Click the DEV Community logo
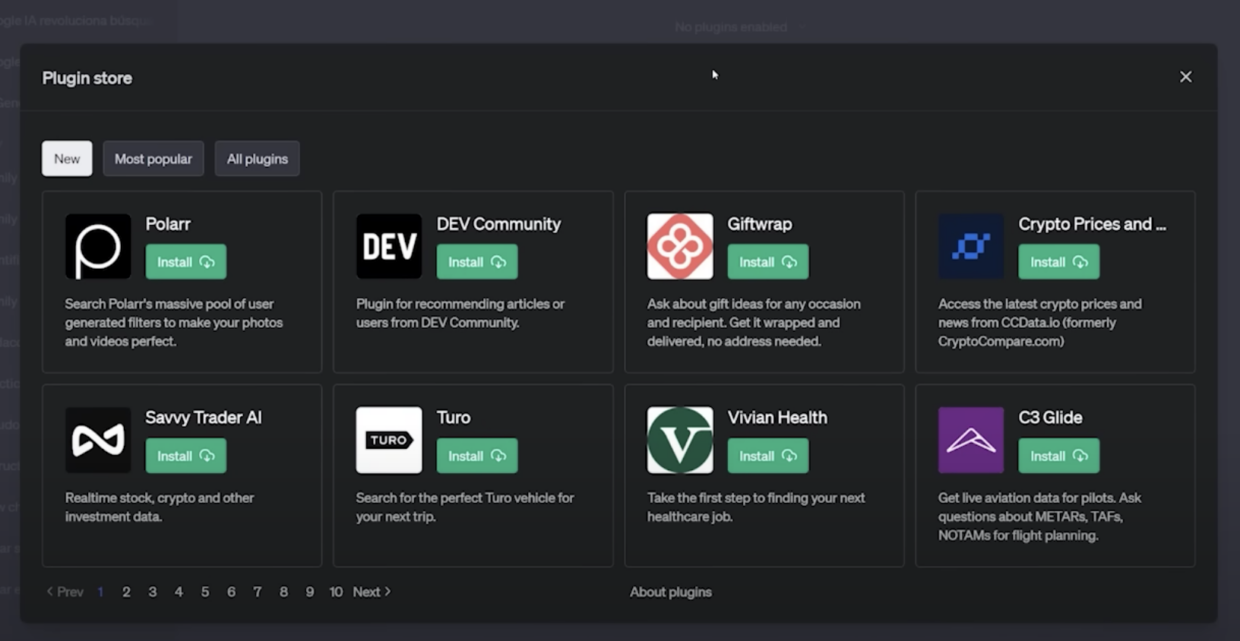The height and width of the screenshot is (641, 1240). [388, 246]
